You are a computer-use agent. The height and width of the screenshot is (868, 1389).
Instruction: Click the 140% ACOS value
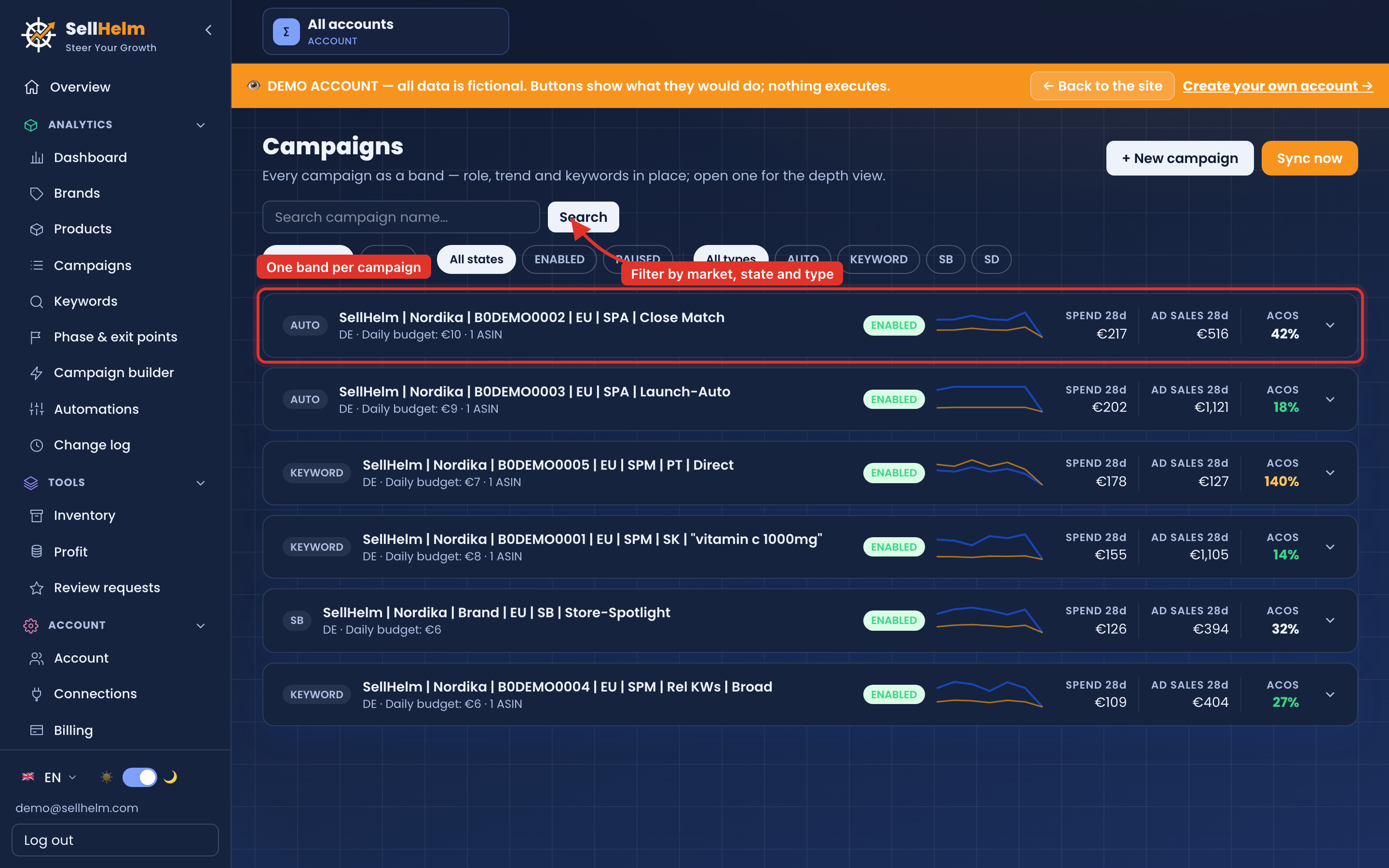[x=1281, y=481]
